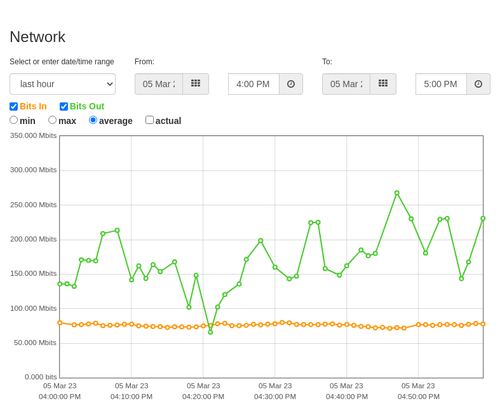This screenshot has height=403, width=500.
Task: Click the '04:10:00 PM' x-axis label
Action: pyautogui.click(x=131, y=397)
